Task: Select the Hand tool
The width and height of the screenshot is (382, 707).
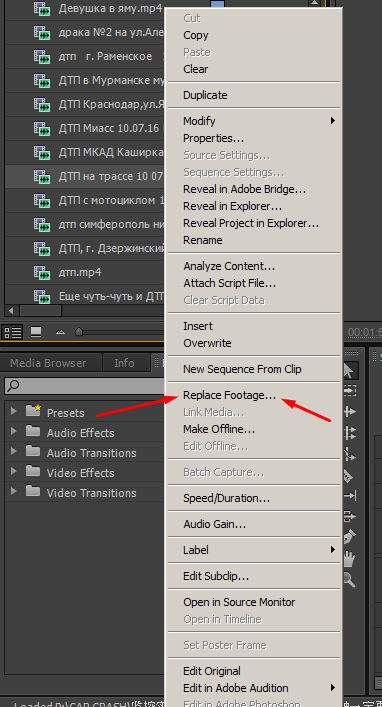Action: click(350, 559)
